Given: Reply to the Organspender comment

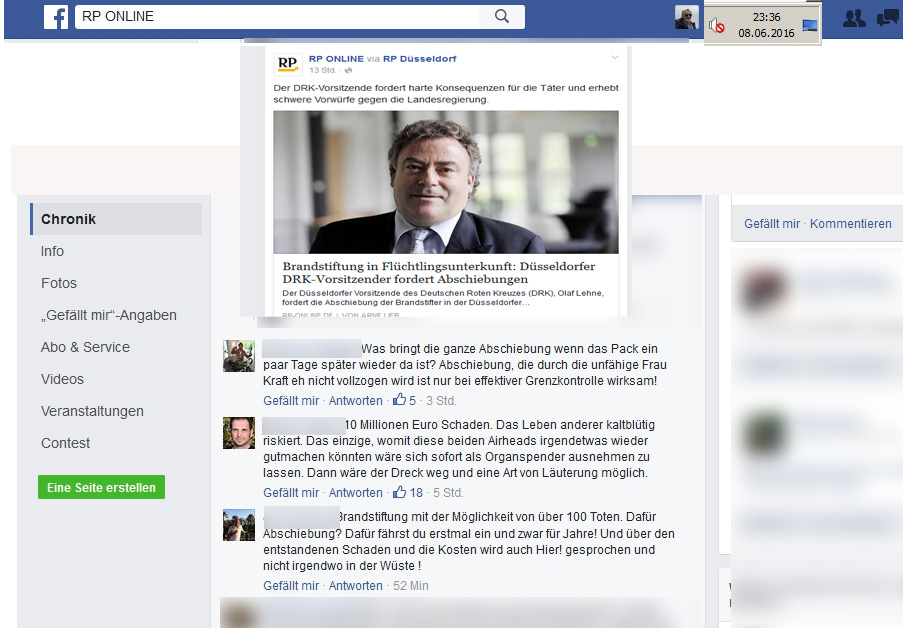Looking at the screenshot, I should click(355, 493).
